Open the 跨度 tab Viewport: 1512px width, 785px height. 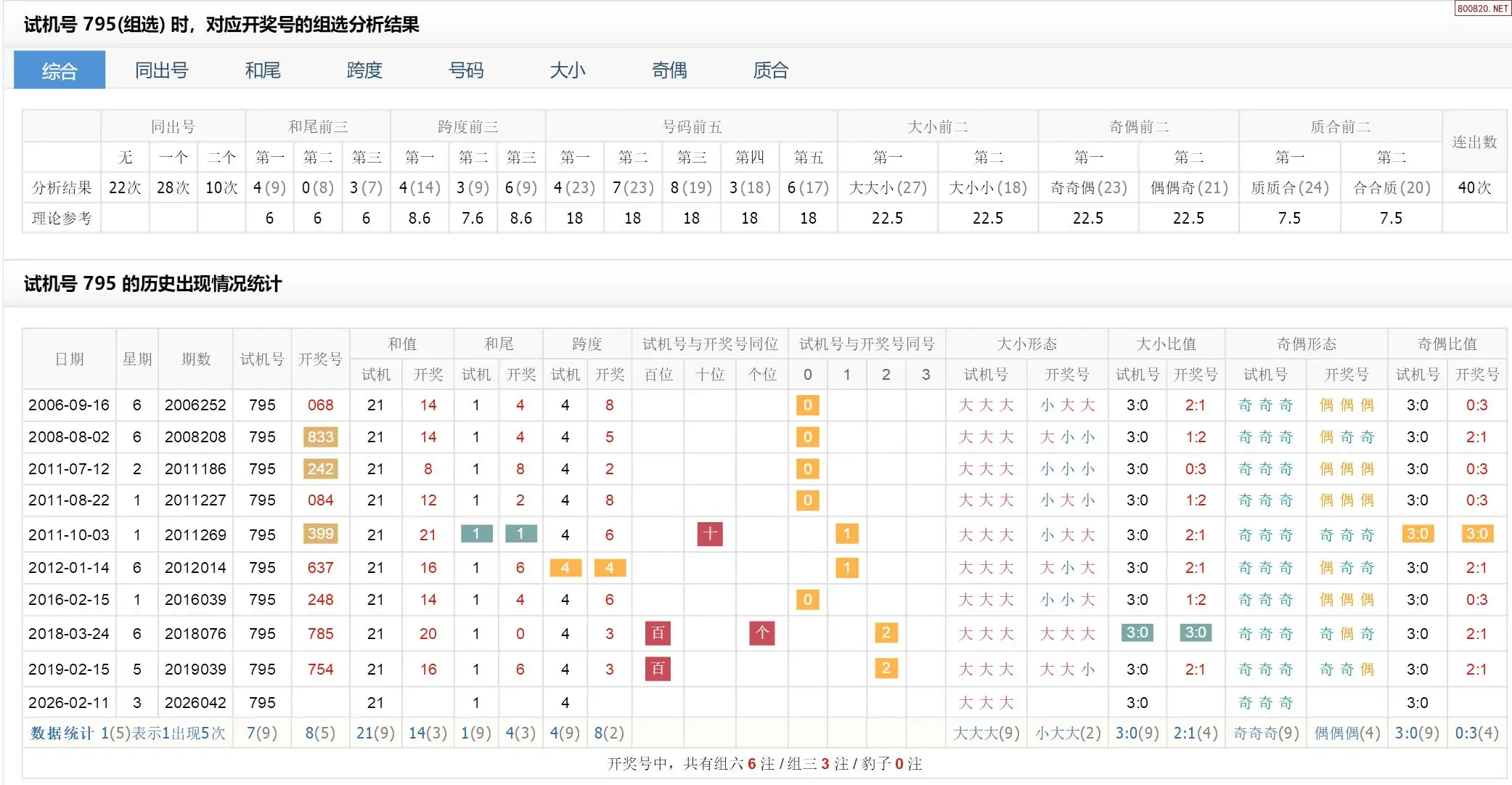[364, 70]
